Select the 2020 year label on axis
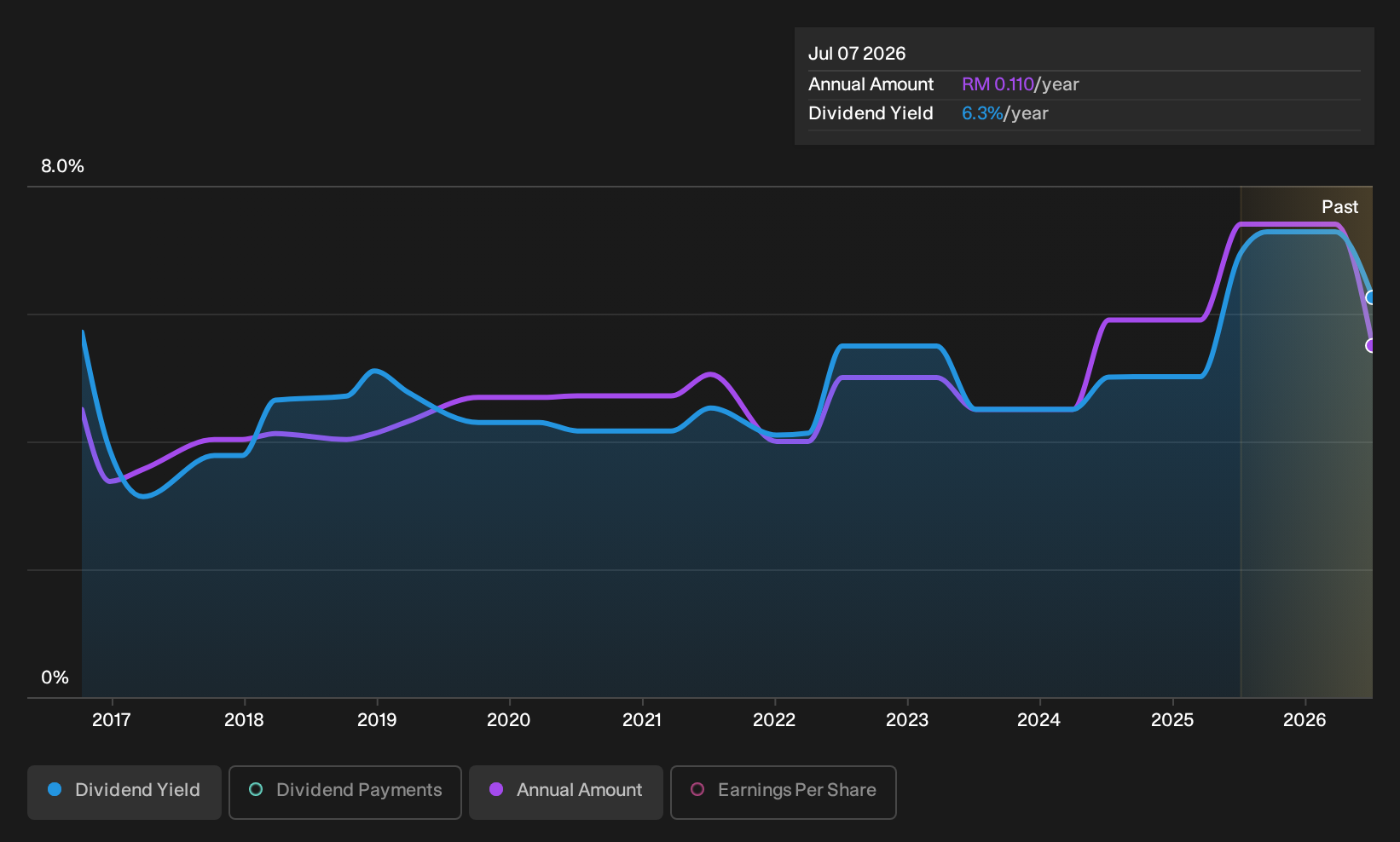The image size is (1400, 842). (509, 720)
